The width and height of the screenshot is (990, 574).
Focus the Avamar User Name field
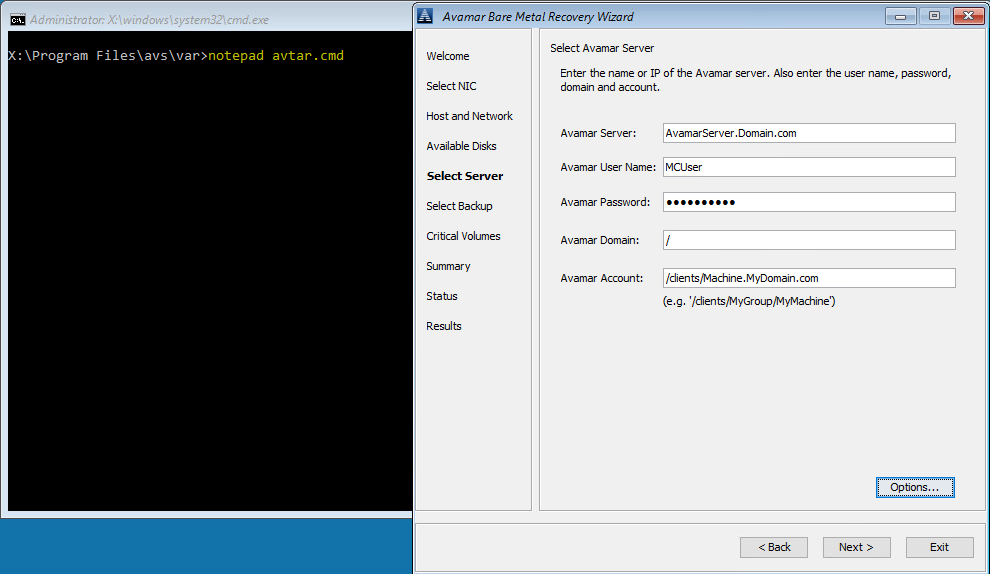808,167
